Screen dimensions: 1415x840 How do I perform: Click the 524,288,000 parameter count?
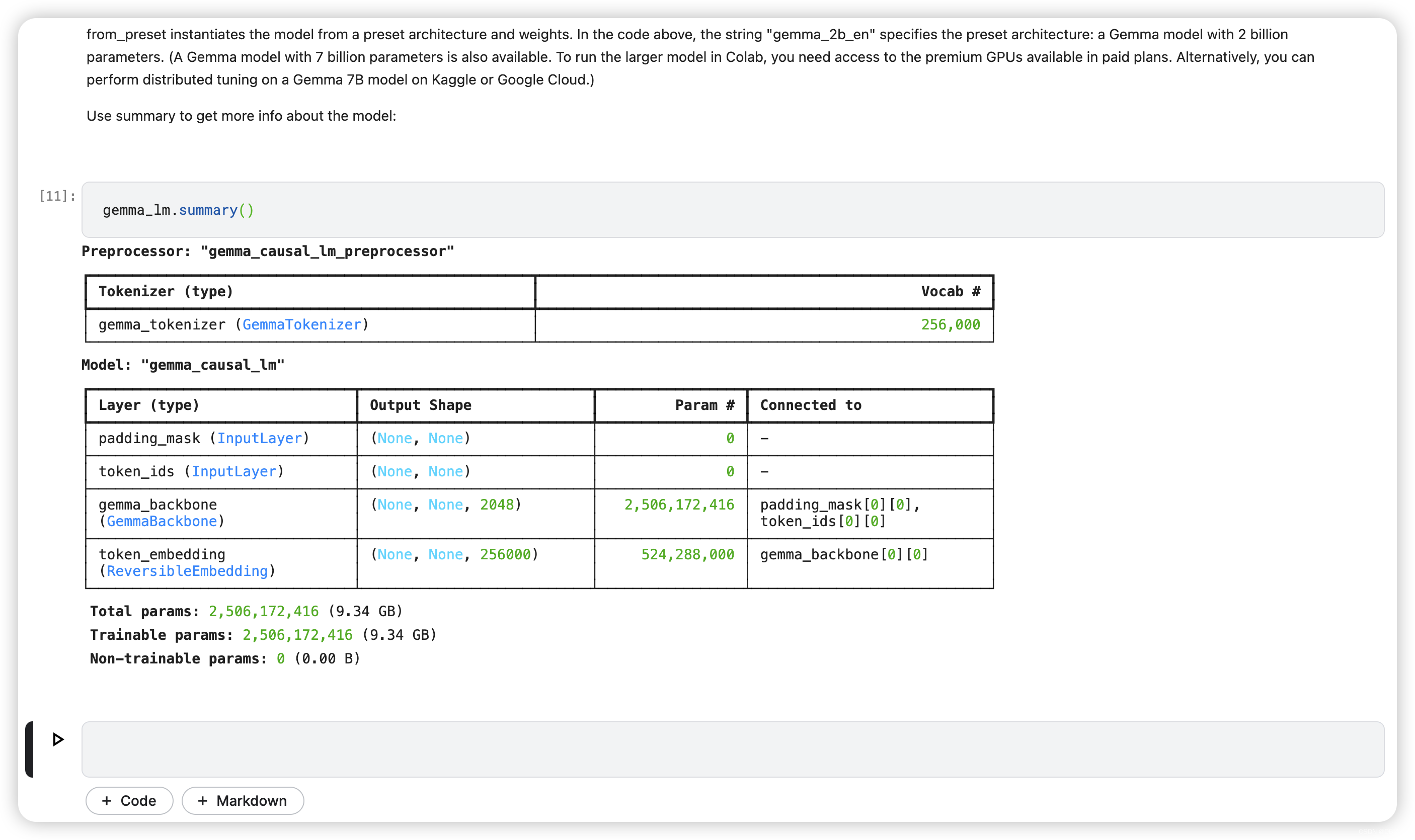pos(687,555)
